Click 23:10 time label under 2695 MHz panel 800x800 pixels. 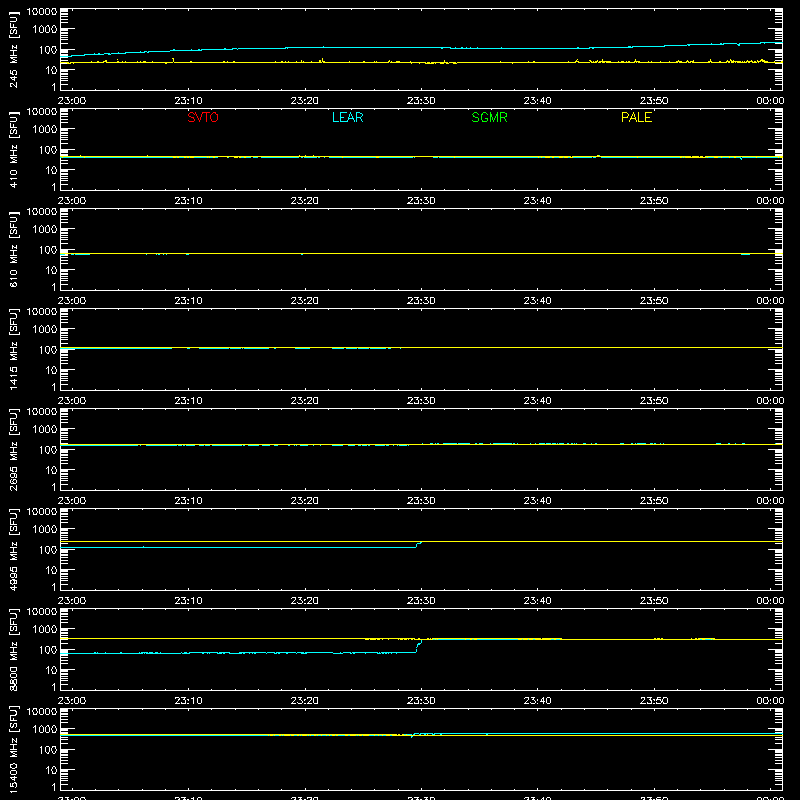coord(188,501)
